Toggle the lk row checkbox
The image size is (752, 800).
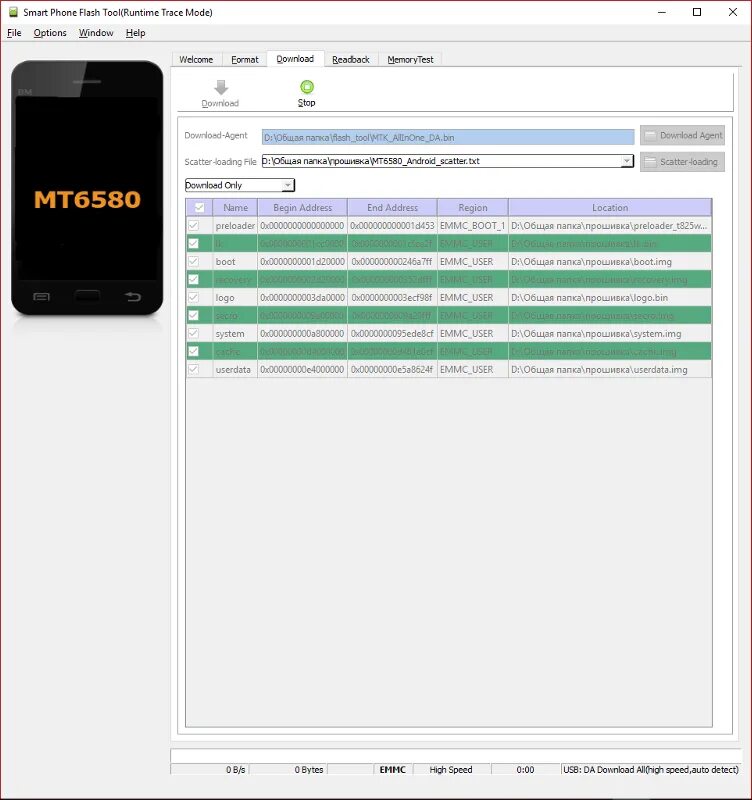[193, 243]
